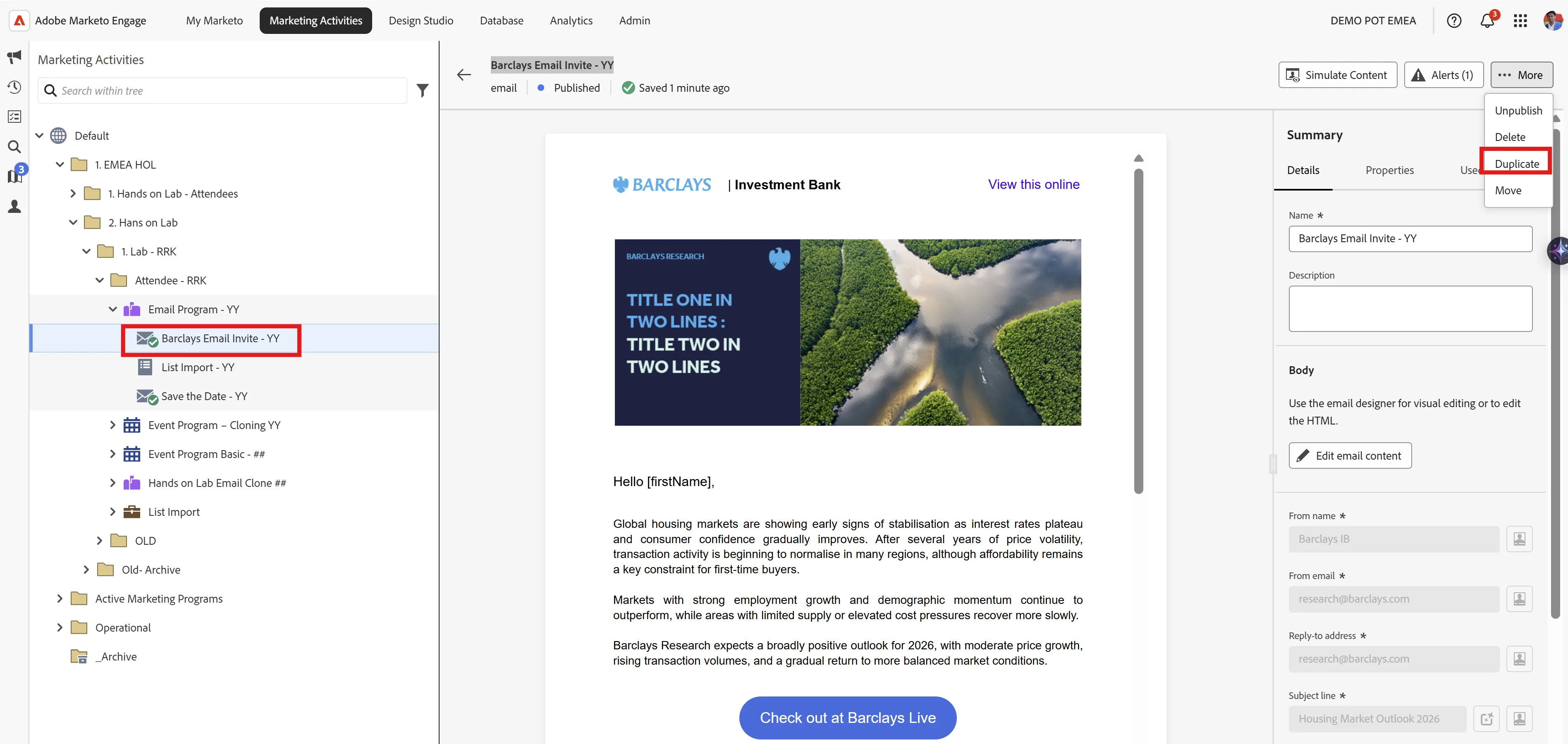Click token icon next to Subject line
The width and height of the screenshot is (1568, 744).
(x=1519, y=718)
